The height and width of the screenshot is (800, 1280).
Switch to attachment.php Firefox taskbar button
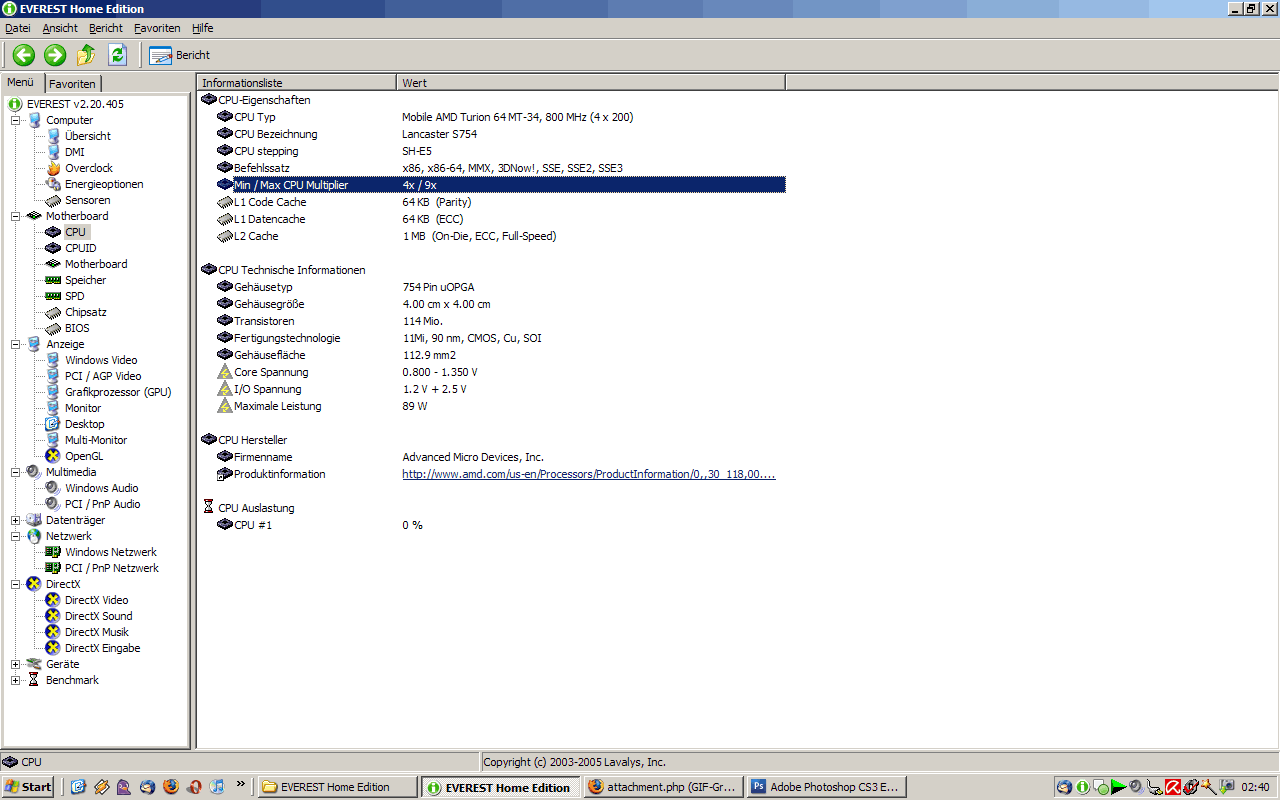click(663, 787)
